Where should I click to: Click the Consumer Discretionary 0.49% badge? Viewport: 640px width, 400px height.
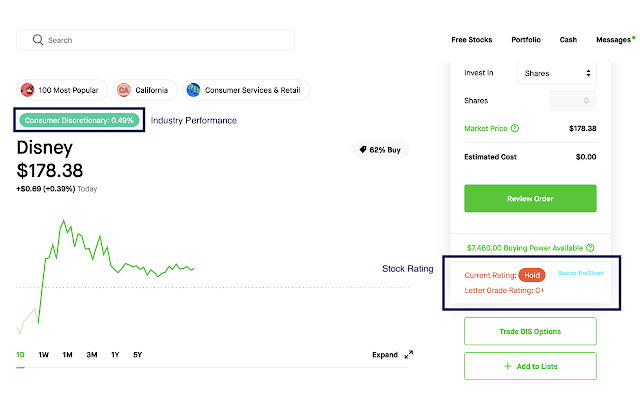(79, 120)
